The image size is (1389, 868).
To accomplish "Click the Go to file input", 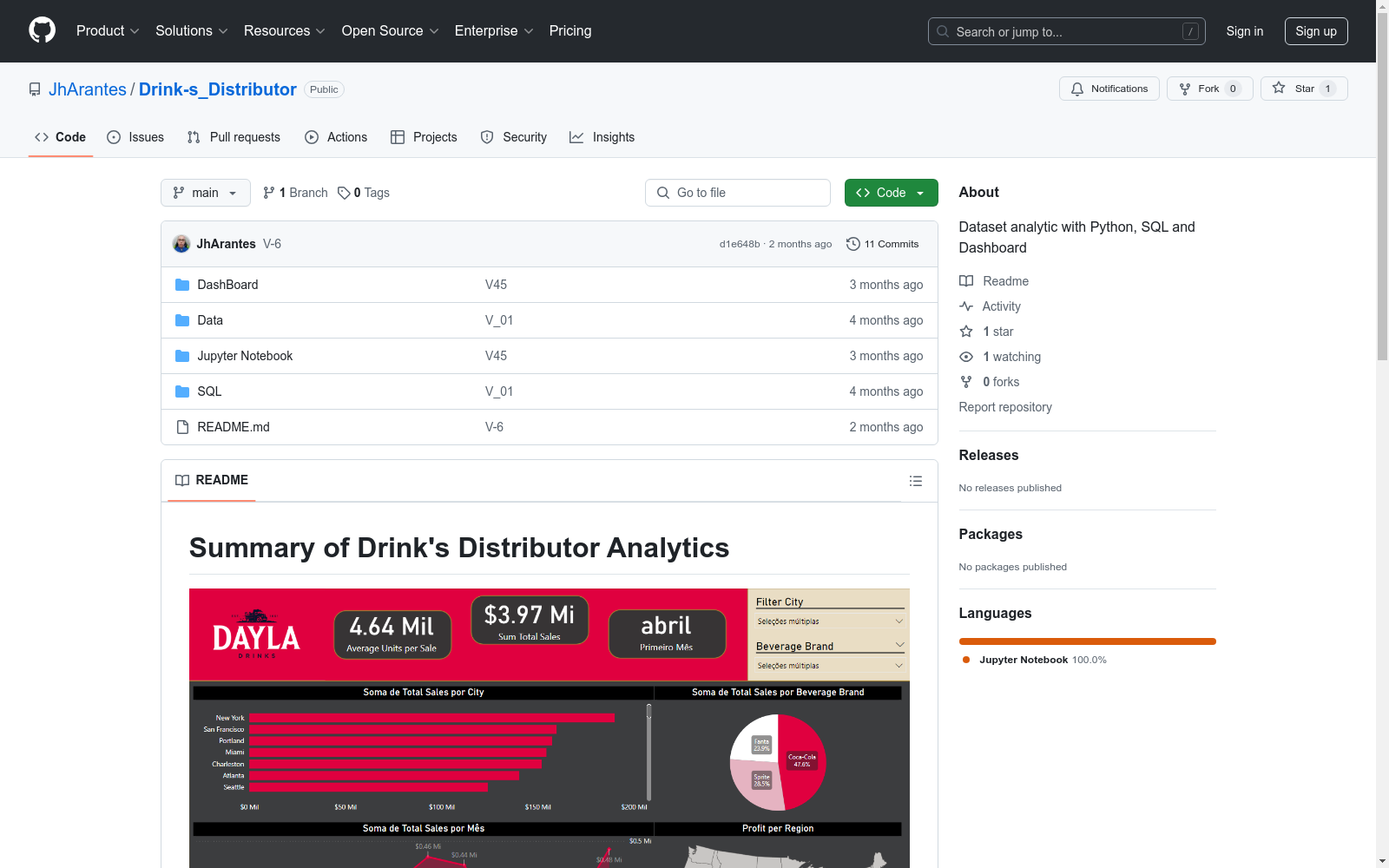I will pyautogui.click(x=738, y=193).
